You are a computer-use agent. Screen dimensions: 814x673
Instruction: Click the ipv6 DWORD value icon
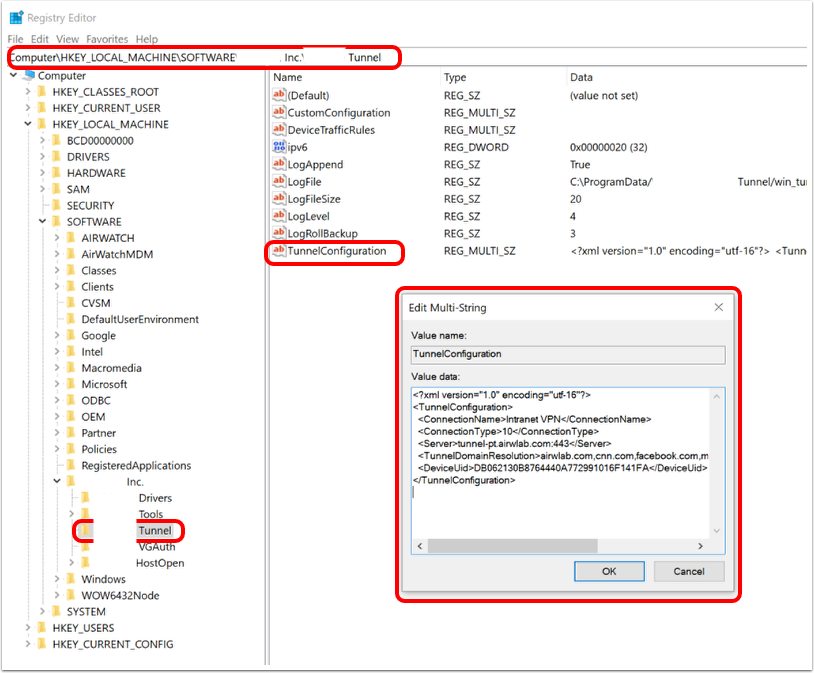(x=279, y=147)
